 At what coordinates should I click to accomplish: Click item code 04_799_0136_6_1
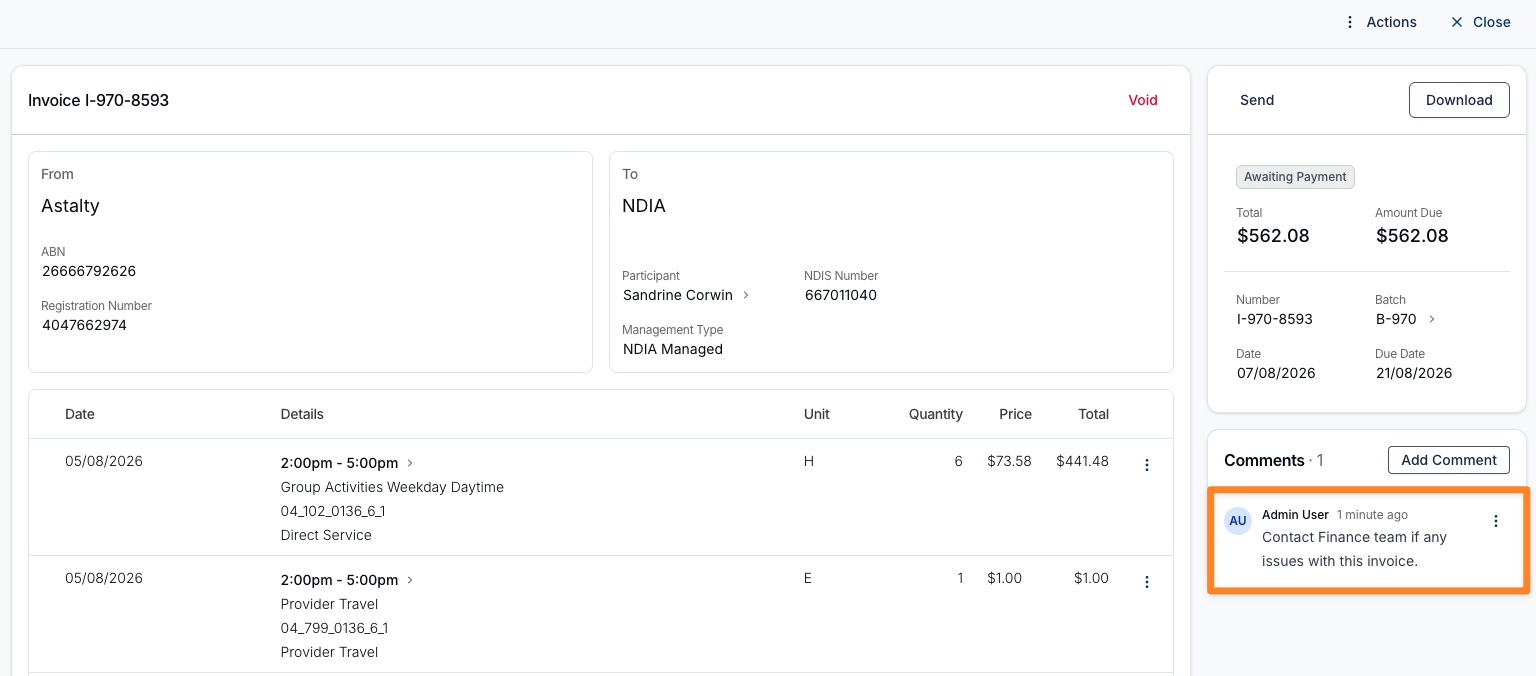pyautogui.click(x=334, y=628)
